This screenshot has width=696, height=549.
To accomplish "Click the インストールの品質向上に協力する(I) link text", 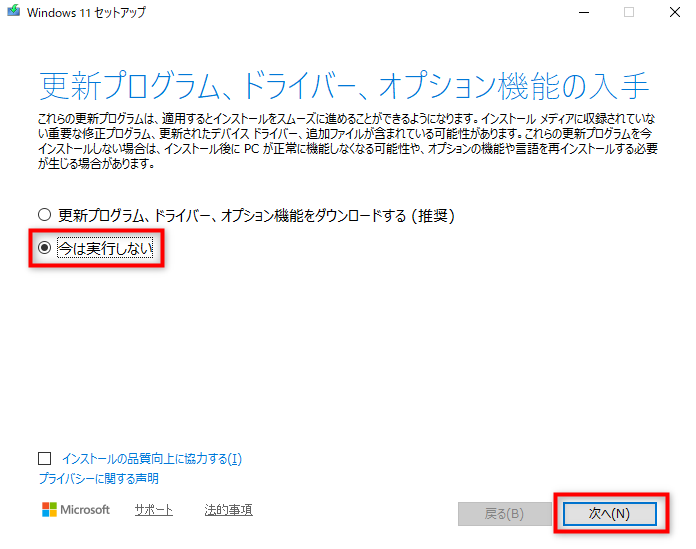I will 151,459.
